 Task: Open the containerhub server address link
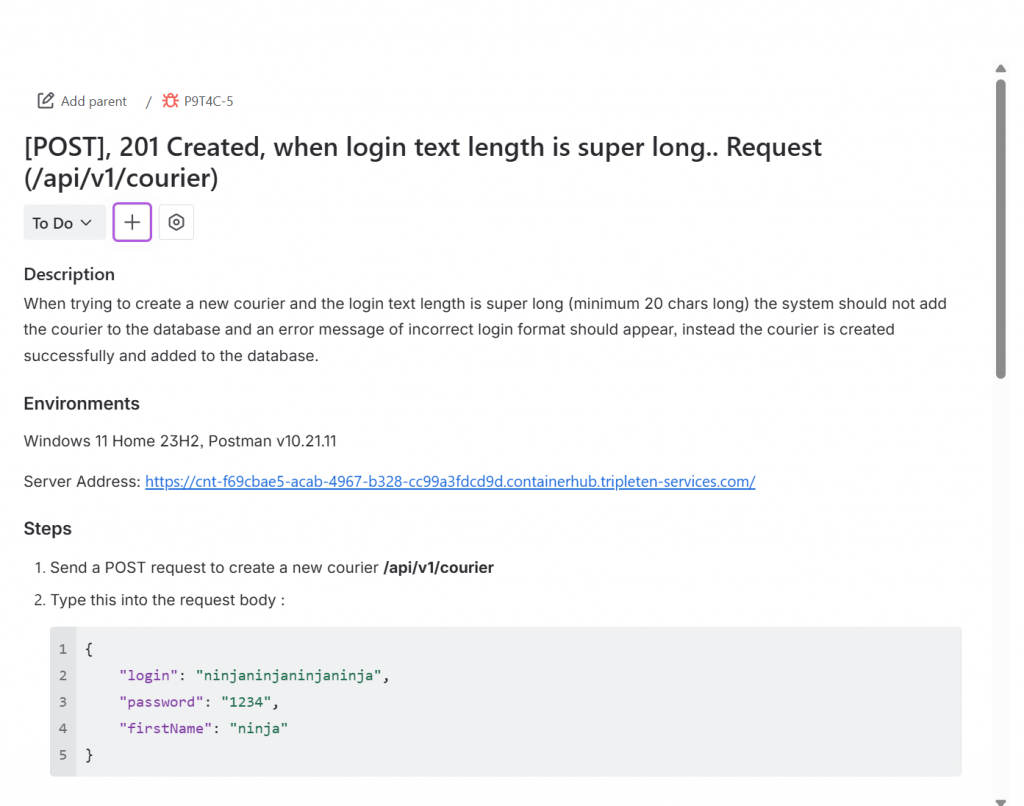click(450, 481)
